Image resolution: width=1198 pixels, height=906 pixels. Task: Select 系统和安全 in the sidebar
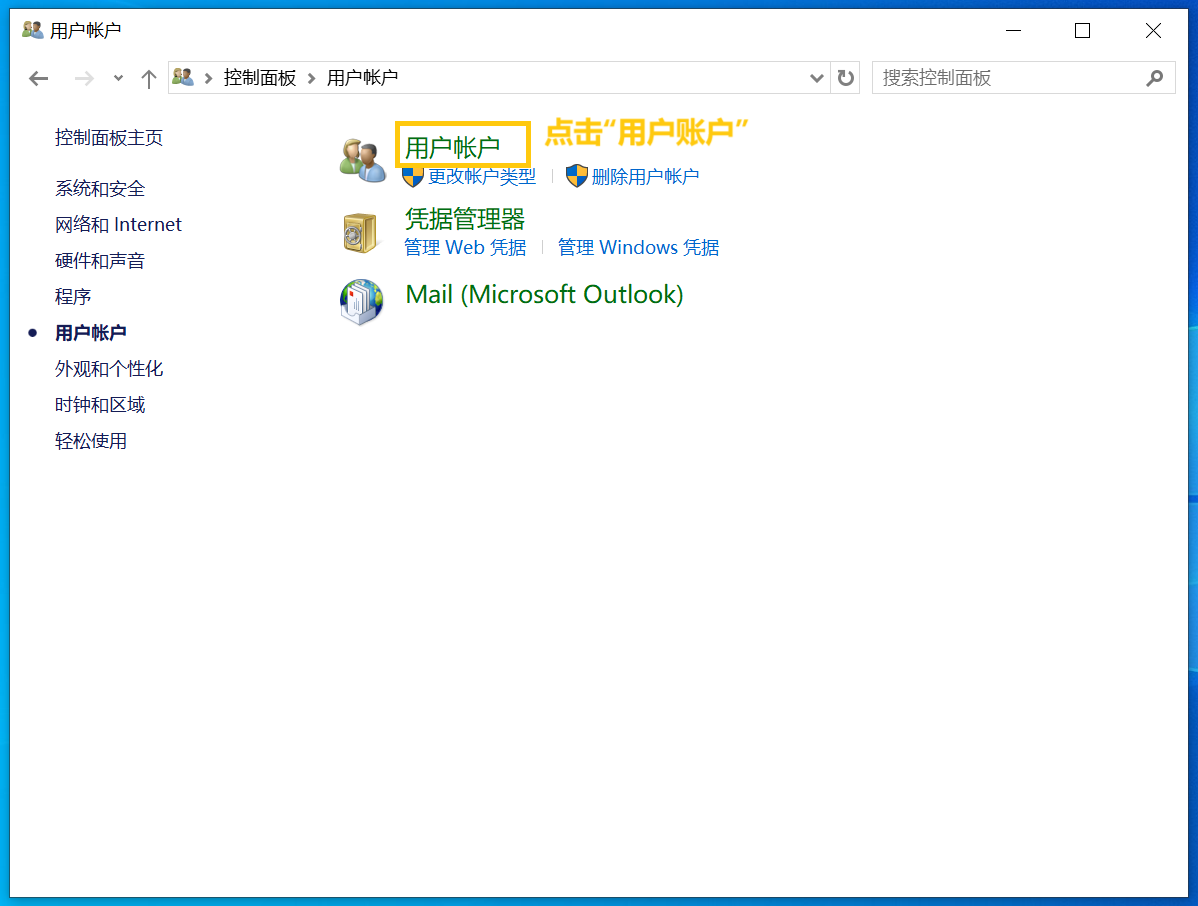click(x=100, y=189)
